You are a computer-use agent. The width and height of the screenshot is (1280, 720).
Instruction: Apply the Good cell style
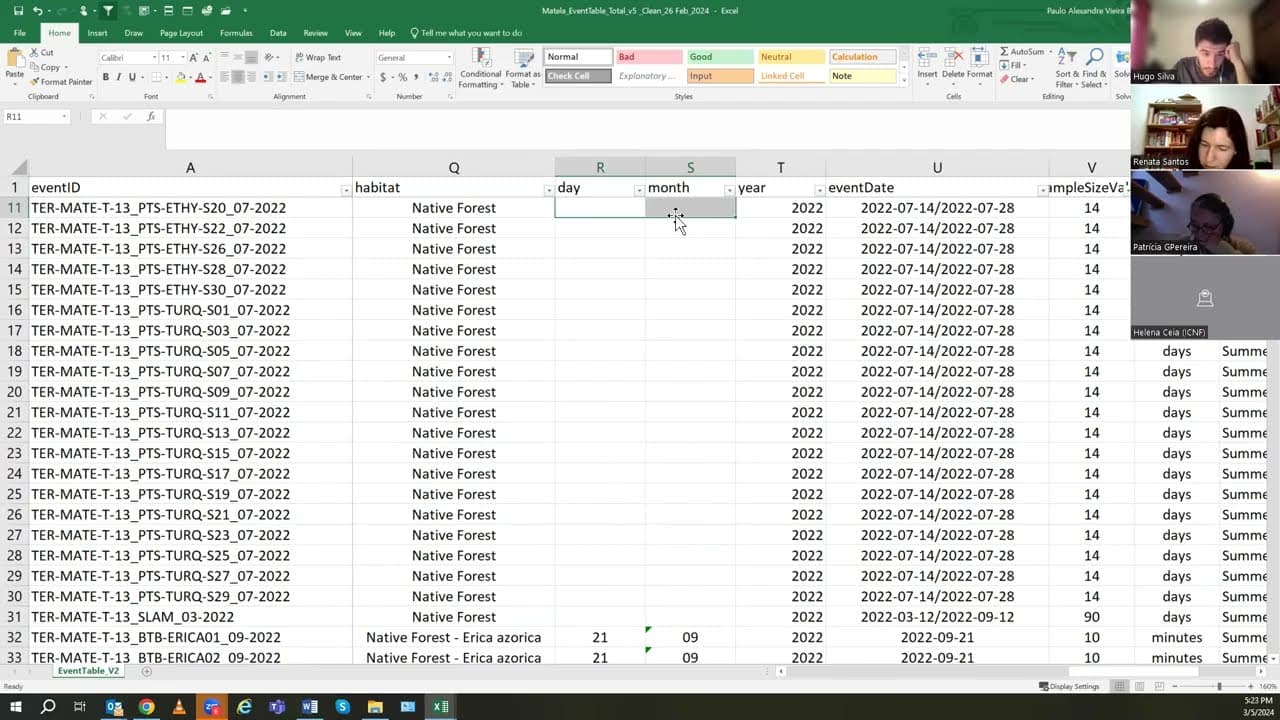(720, 57)
